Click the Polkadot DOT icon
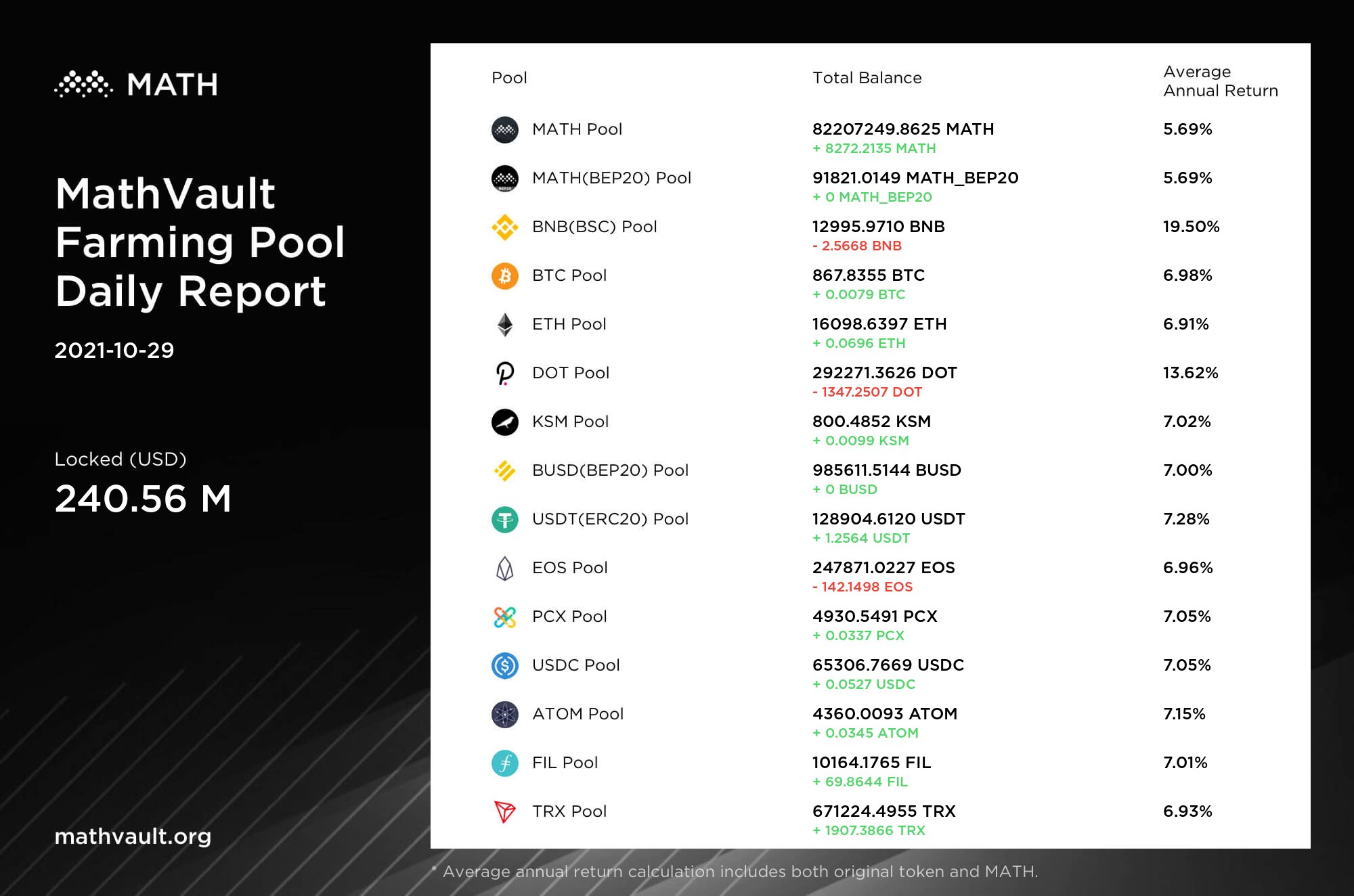 point(504,374)
